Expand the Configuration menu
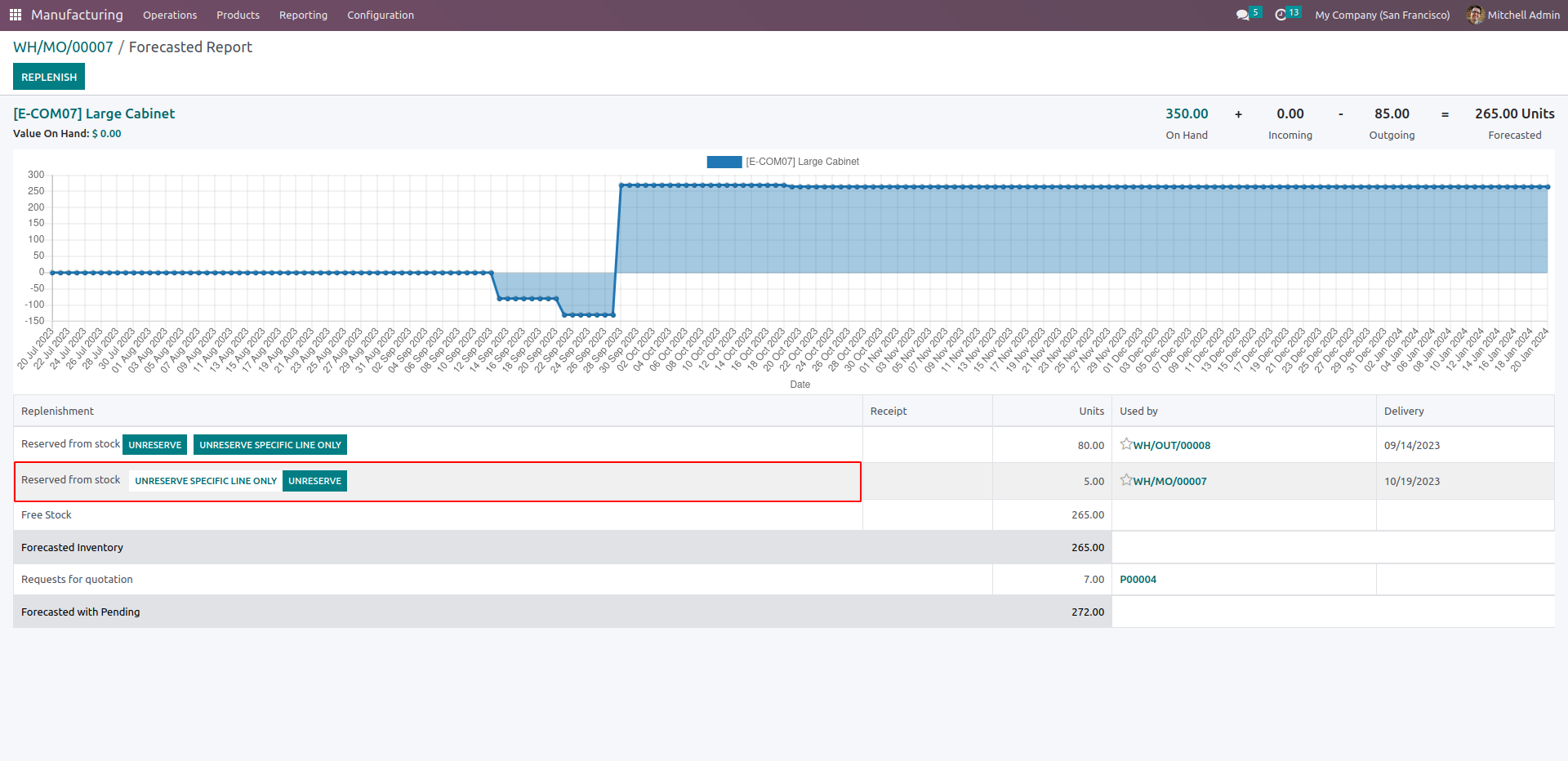 point(381,15)
